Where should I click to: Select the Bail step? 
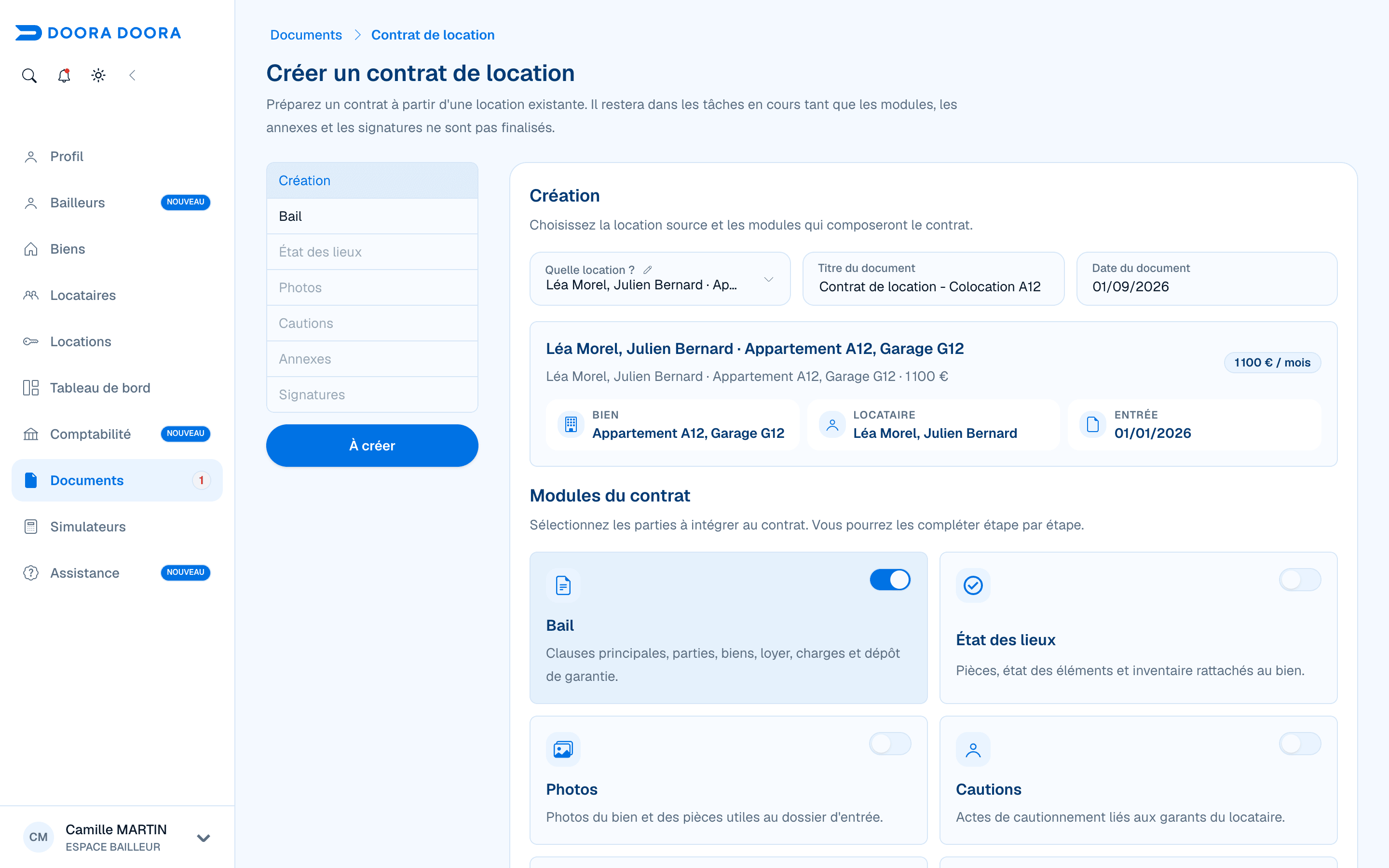pos(372,217)
